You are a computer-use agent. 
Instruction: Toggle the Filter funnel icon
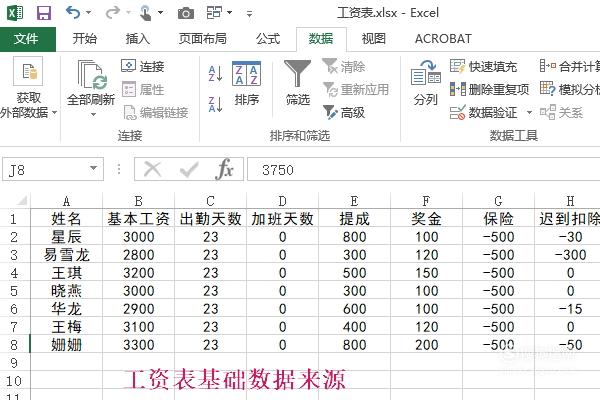pyautogui.click(x=297, y=73)
